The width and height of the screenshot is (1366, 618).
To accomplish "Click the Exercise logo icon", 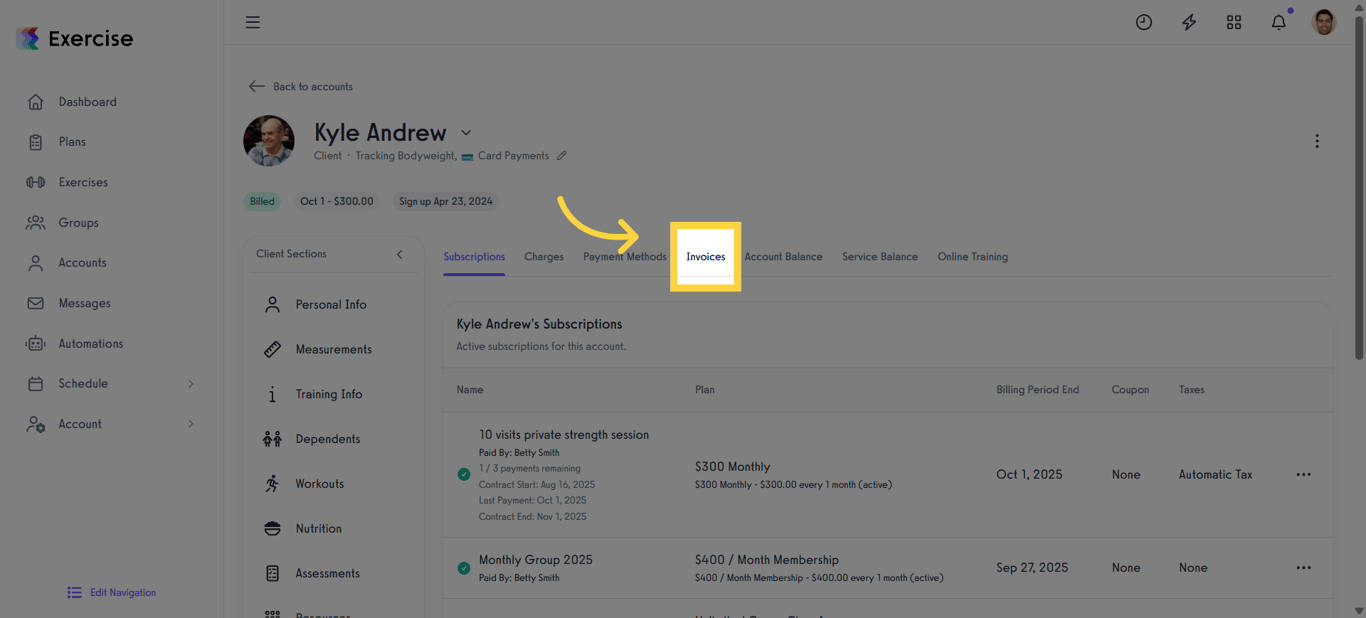I will (x=28, y=39).
